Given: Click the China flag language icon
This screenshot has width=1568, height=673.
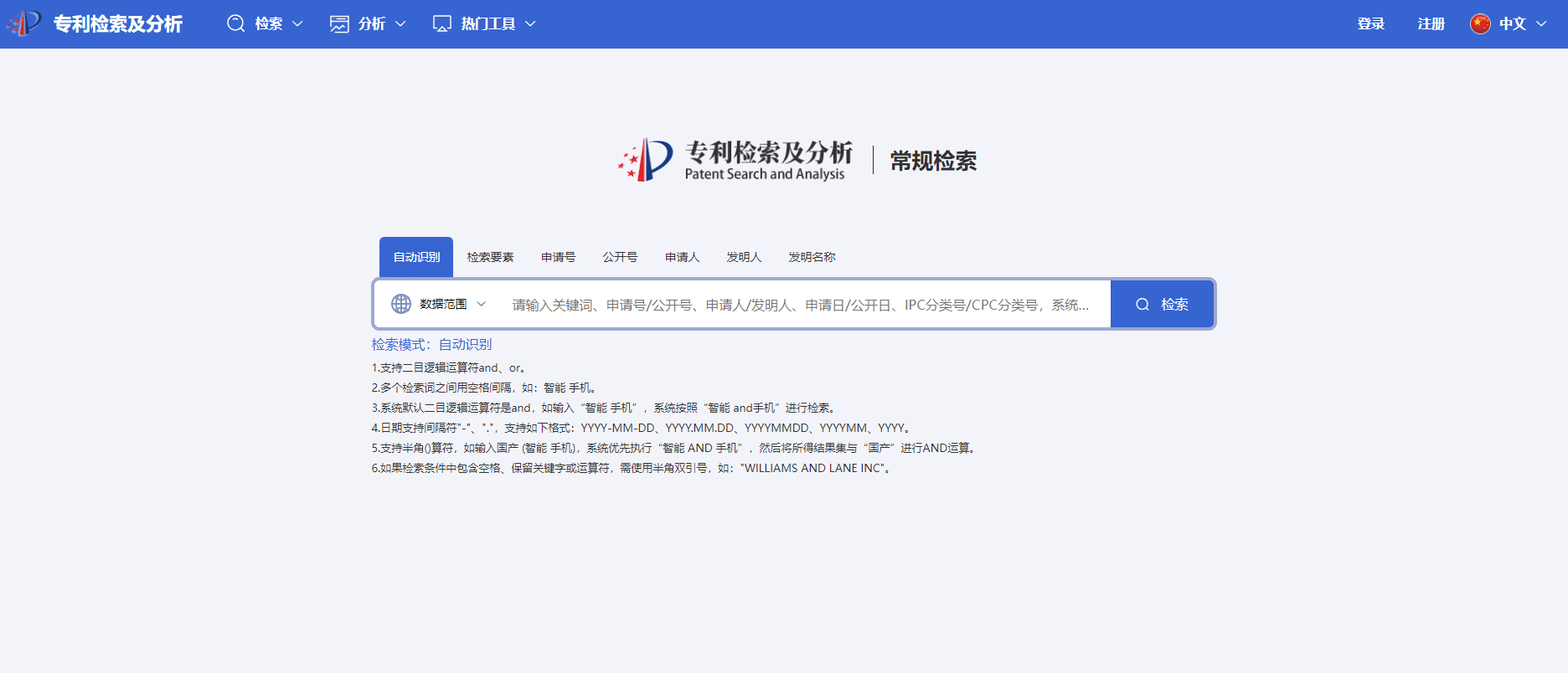Looking at the screenshot, I should (1480, 23).
